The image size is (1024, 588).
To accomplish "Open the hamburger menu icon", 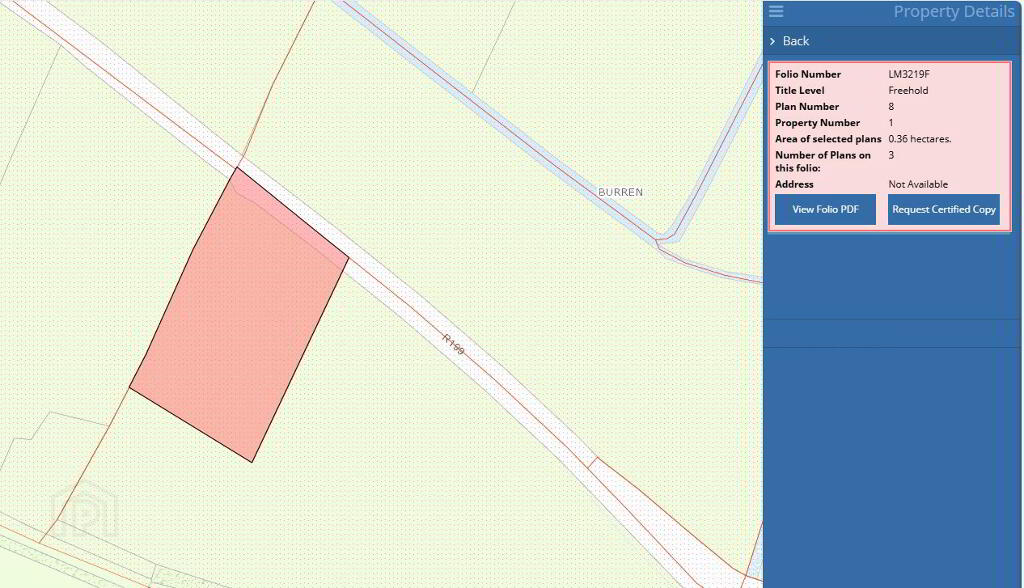I will [776, 12].
